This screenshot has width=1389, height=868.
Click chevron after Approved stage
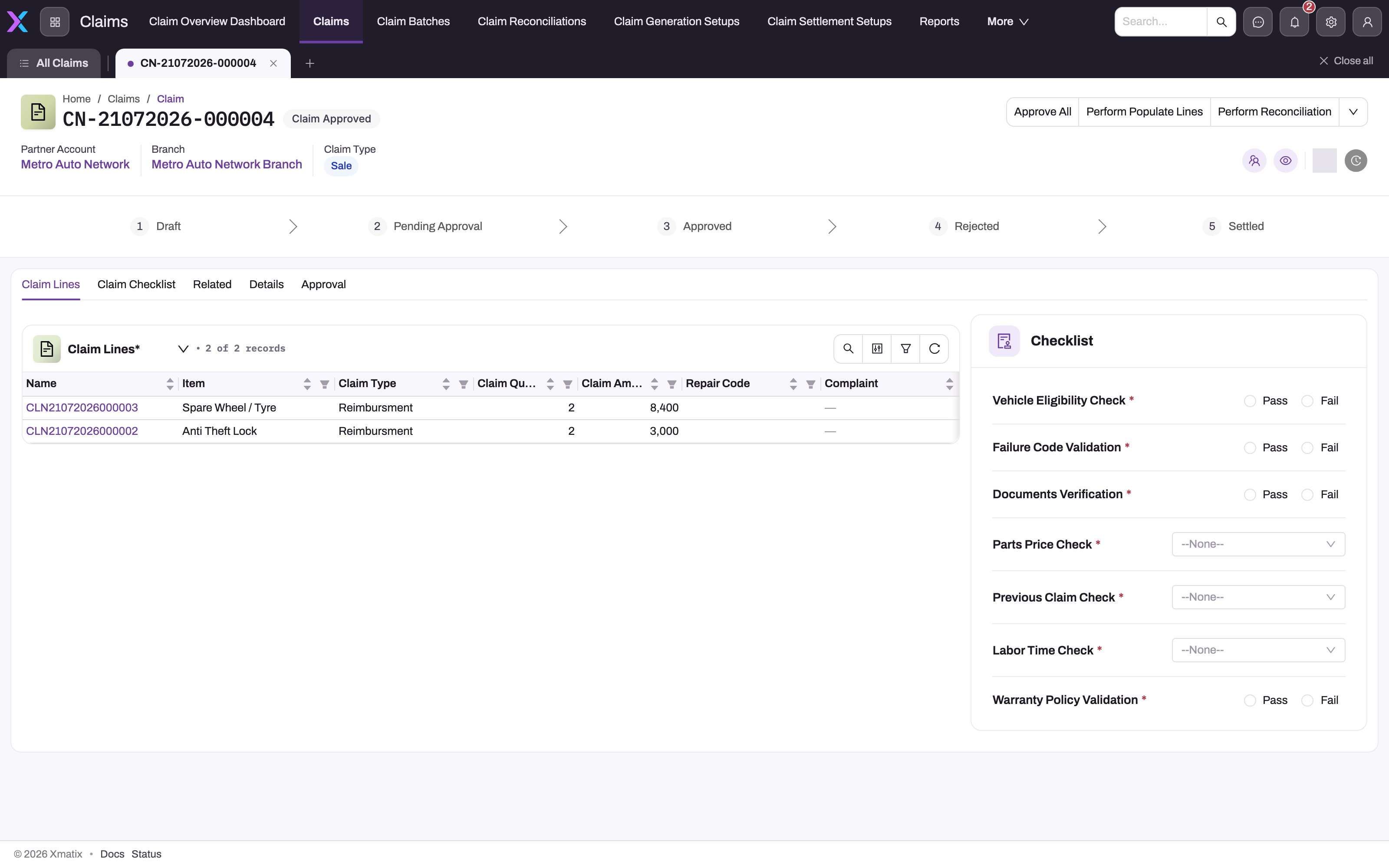(832, 226)
